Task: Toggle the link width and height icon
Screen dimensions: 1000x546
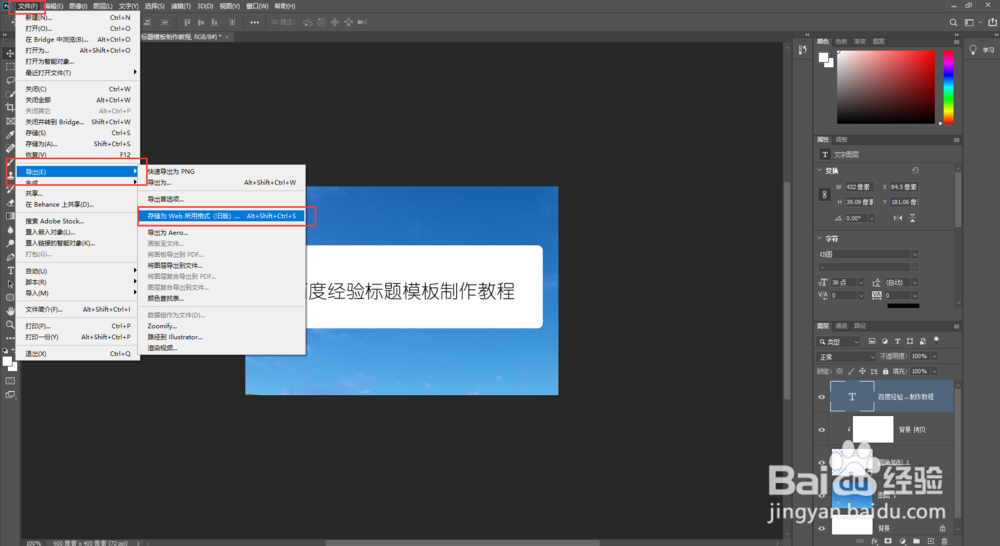Action: (x=824, y=195)
